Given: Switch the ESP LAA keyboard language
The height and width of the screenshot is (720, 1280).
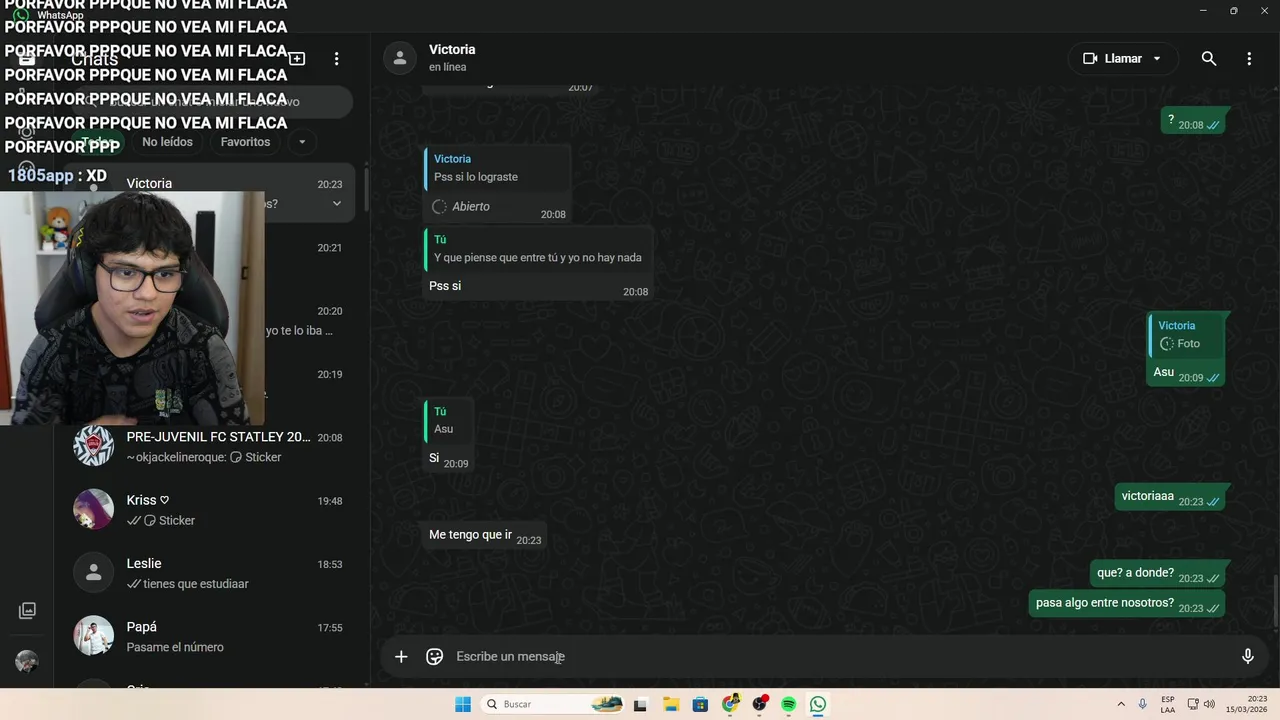Looking at the screenshot, I should click(1168, 704).
